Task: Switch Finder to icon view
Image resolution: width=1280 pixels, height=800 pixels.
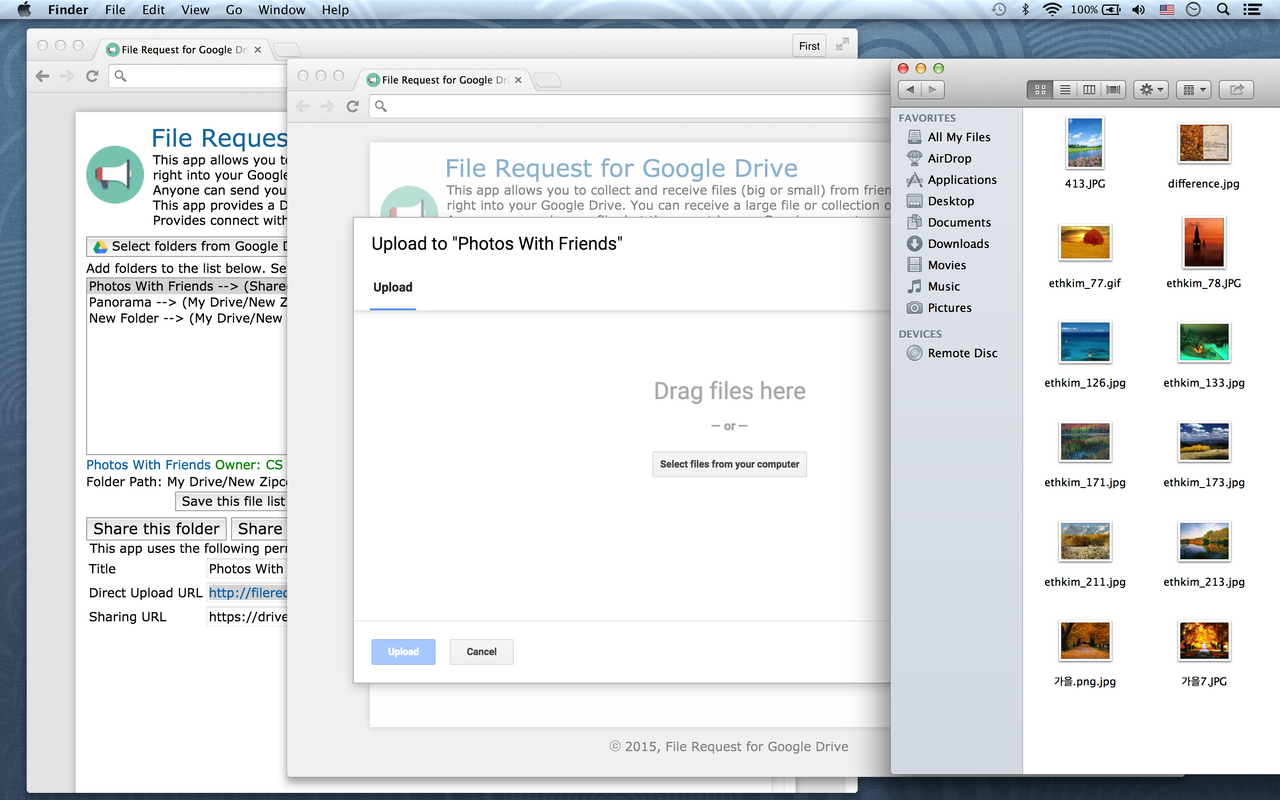Action: [1040, 90]
